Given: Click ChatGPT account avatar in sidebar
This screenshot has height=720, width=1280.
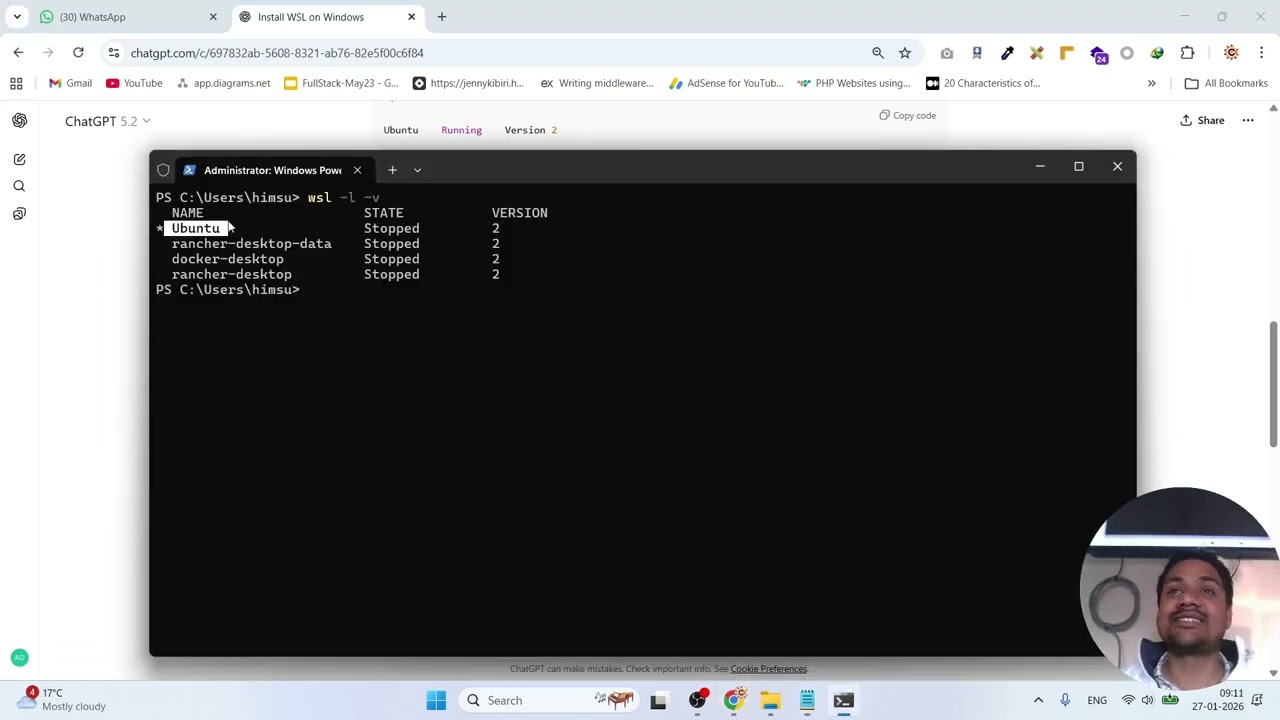Looking at the screenshot, I should pos(19,658).
